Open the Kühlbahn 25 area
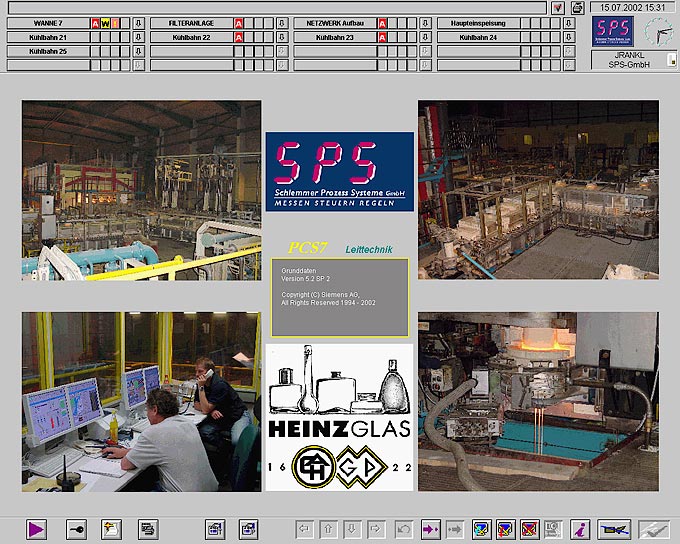Screen dimensions: 680x544 49,52
